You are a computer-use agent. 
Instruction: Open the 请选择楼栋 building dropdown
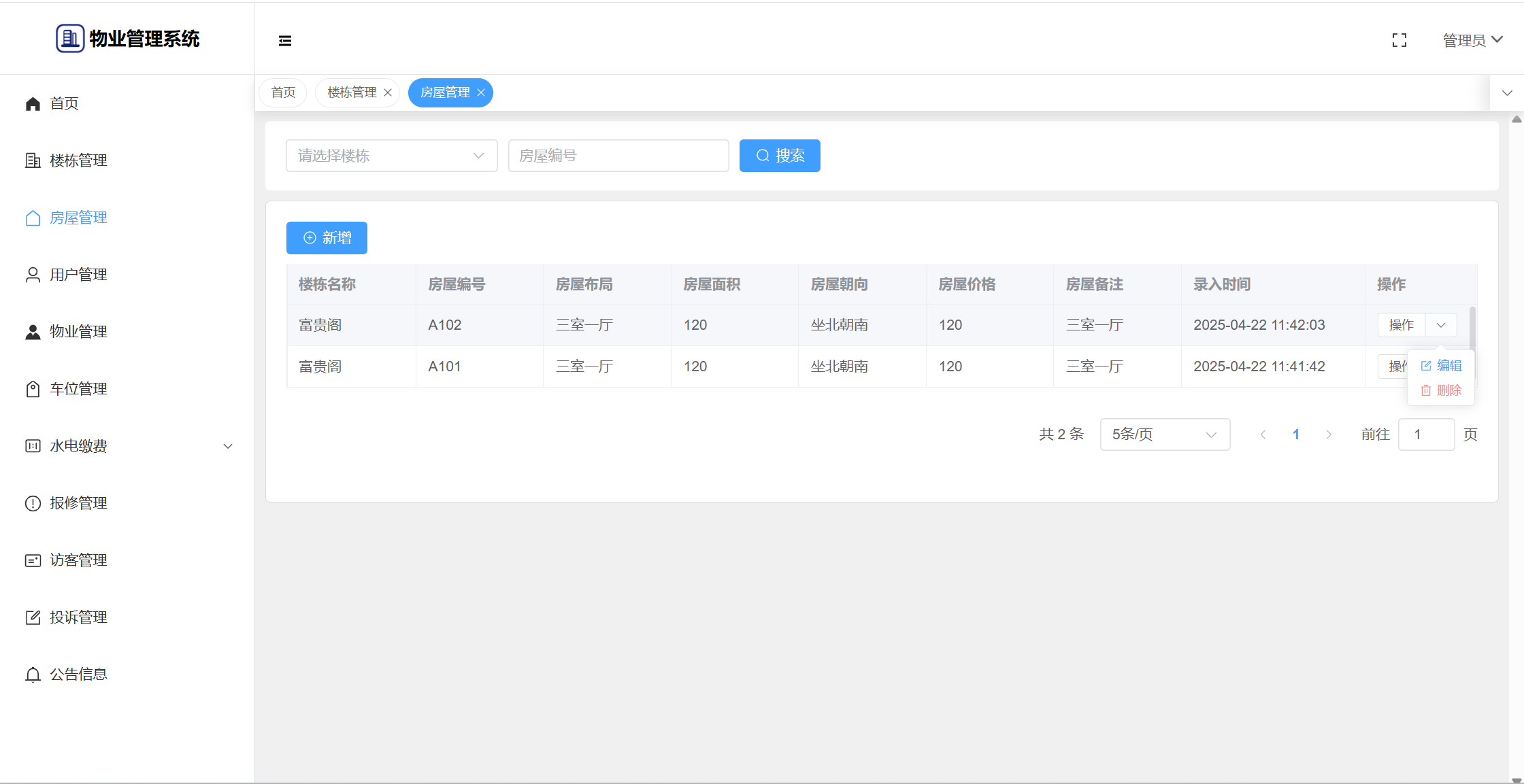click(391, 156)
